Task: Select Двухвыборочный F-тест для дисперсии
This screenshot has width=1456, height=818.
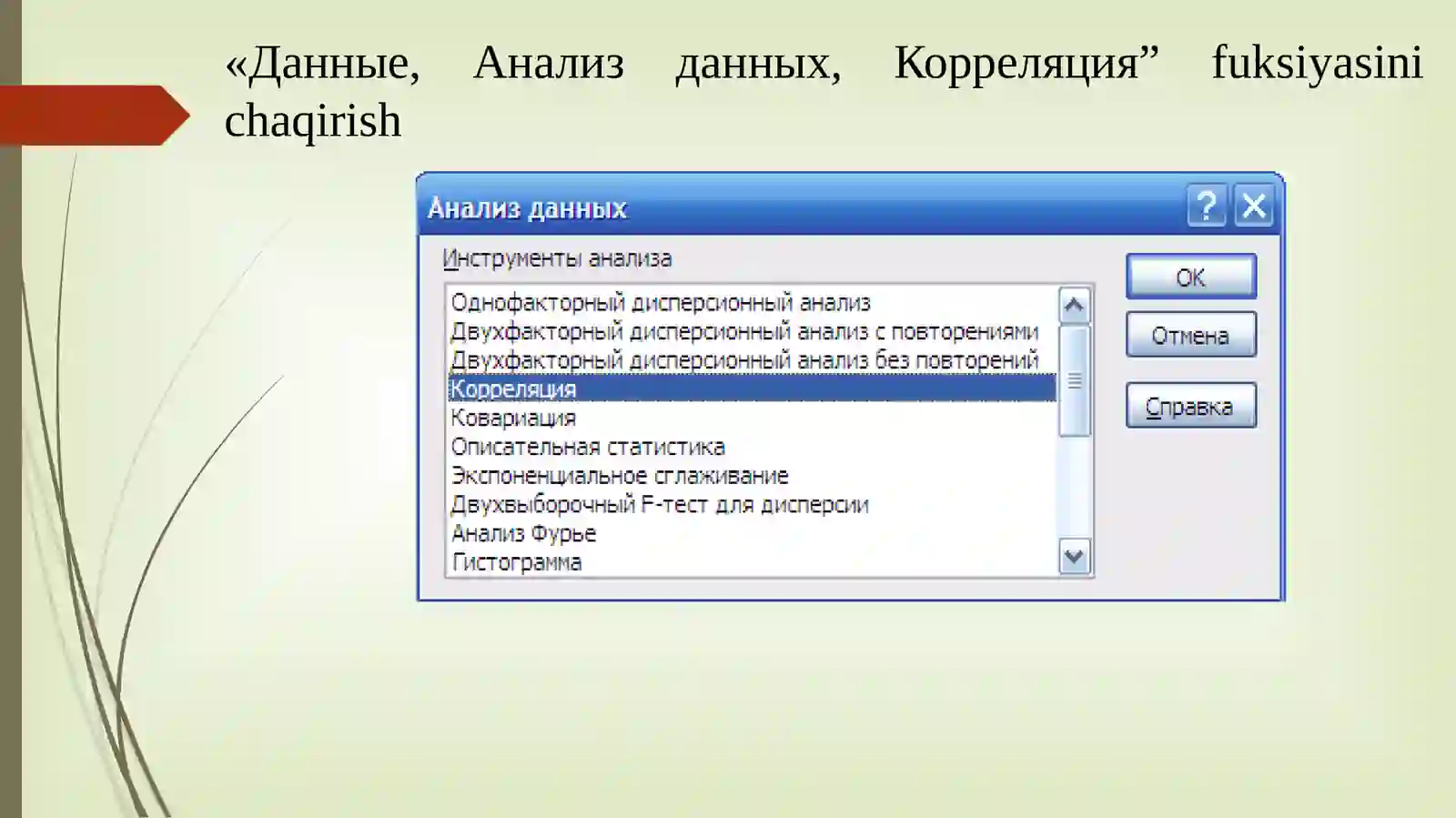Action: click(753, 504)
